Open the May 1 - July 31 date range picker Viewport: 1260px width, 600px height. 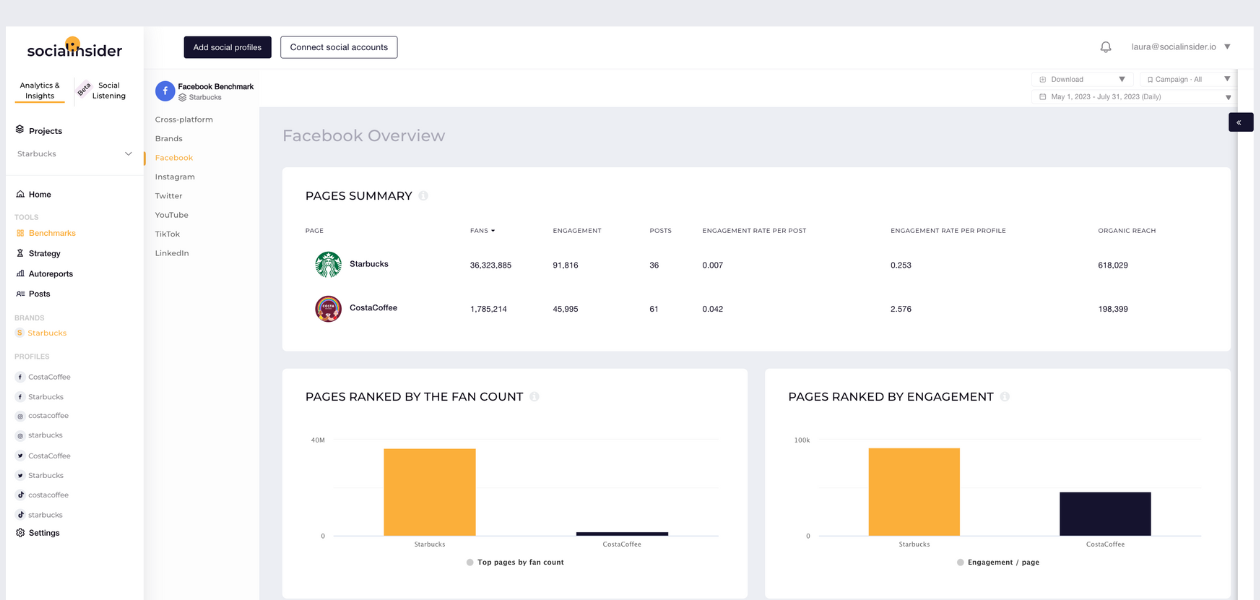tap(1135, 97)
